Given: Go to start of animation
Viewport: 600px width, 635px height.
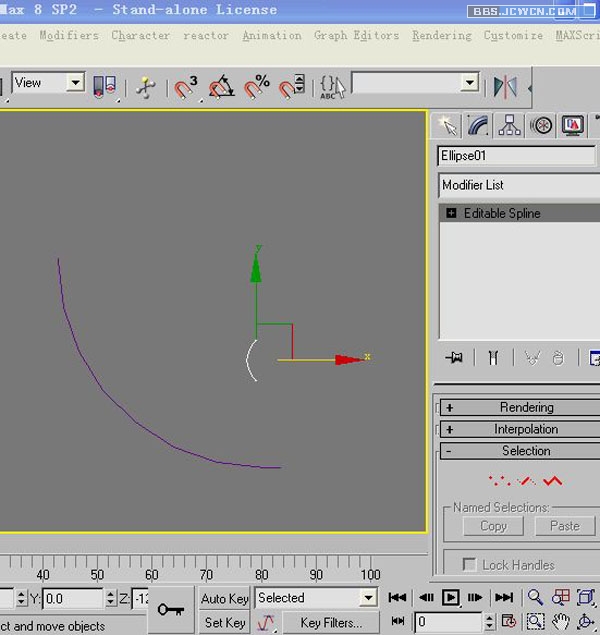Looking at the screenshot, I should coord(397,597).
